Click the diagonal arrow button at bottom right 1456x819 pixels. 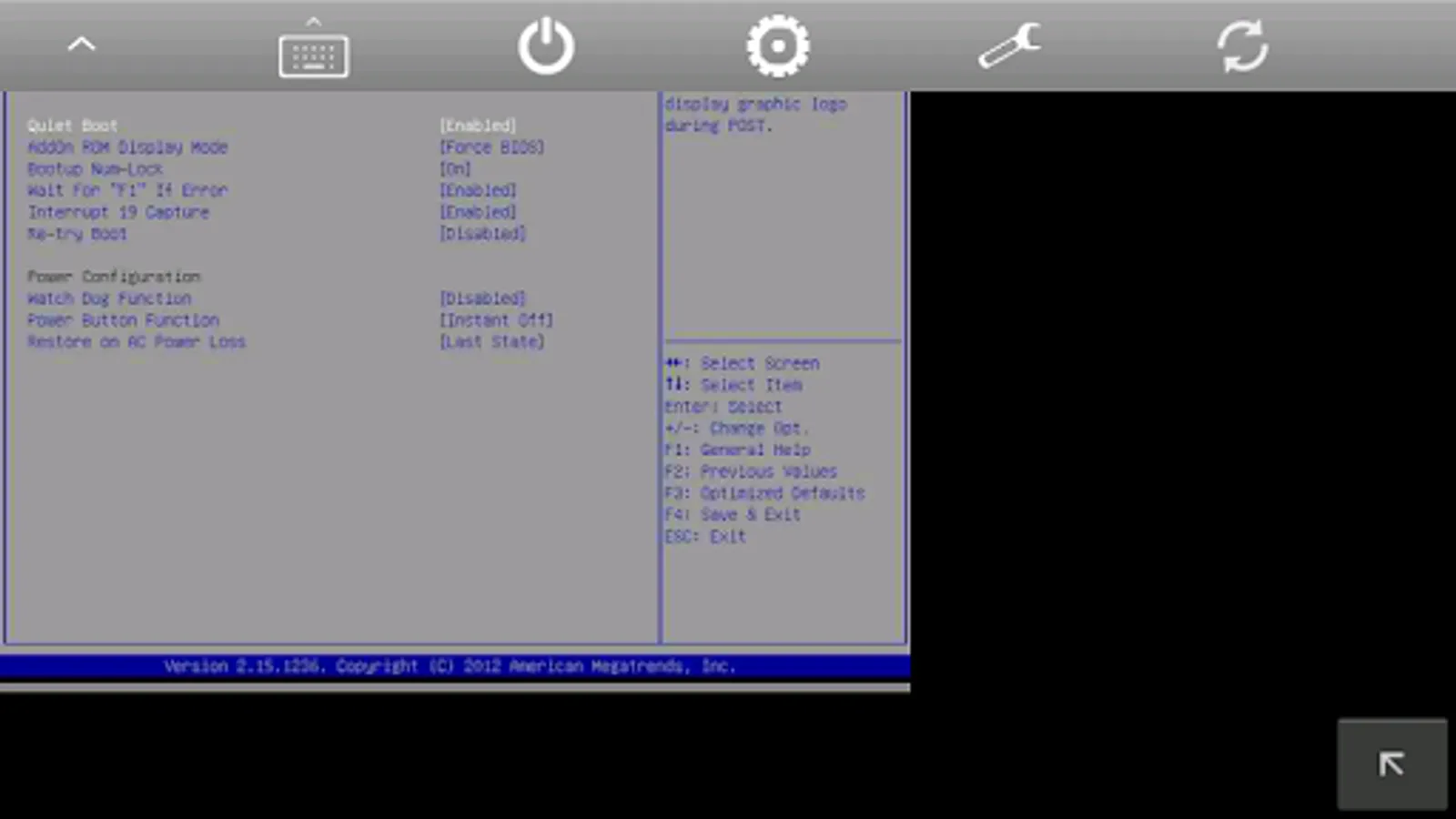coord(1391,763)
